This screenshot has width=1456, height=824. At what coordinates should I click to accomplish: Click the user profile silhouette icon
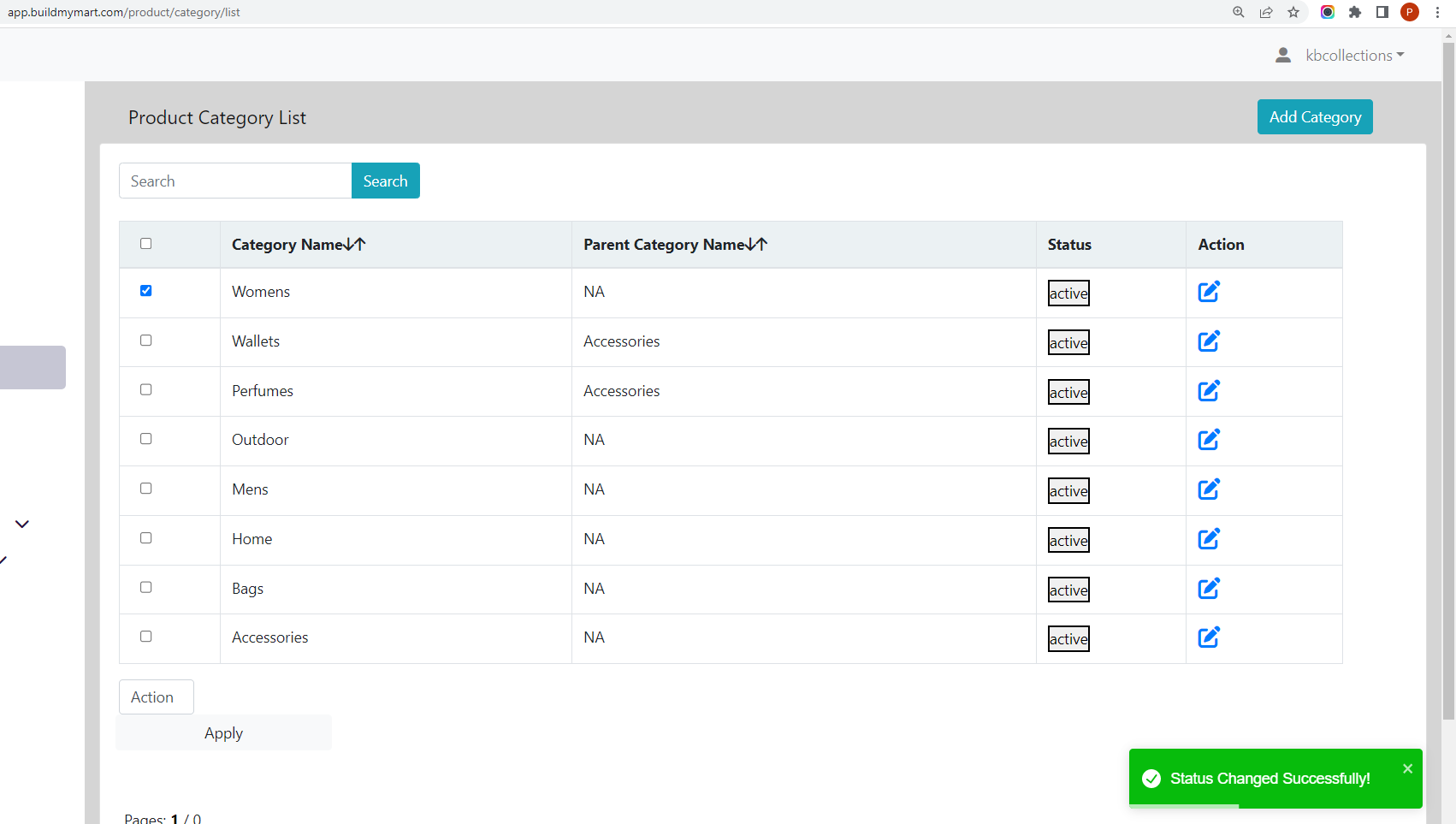coord(1283,56)
